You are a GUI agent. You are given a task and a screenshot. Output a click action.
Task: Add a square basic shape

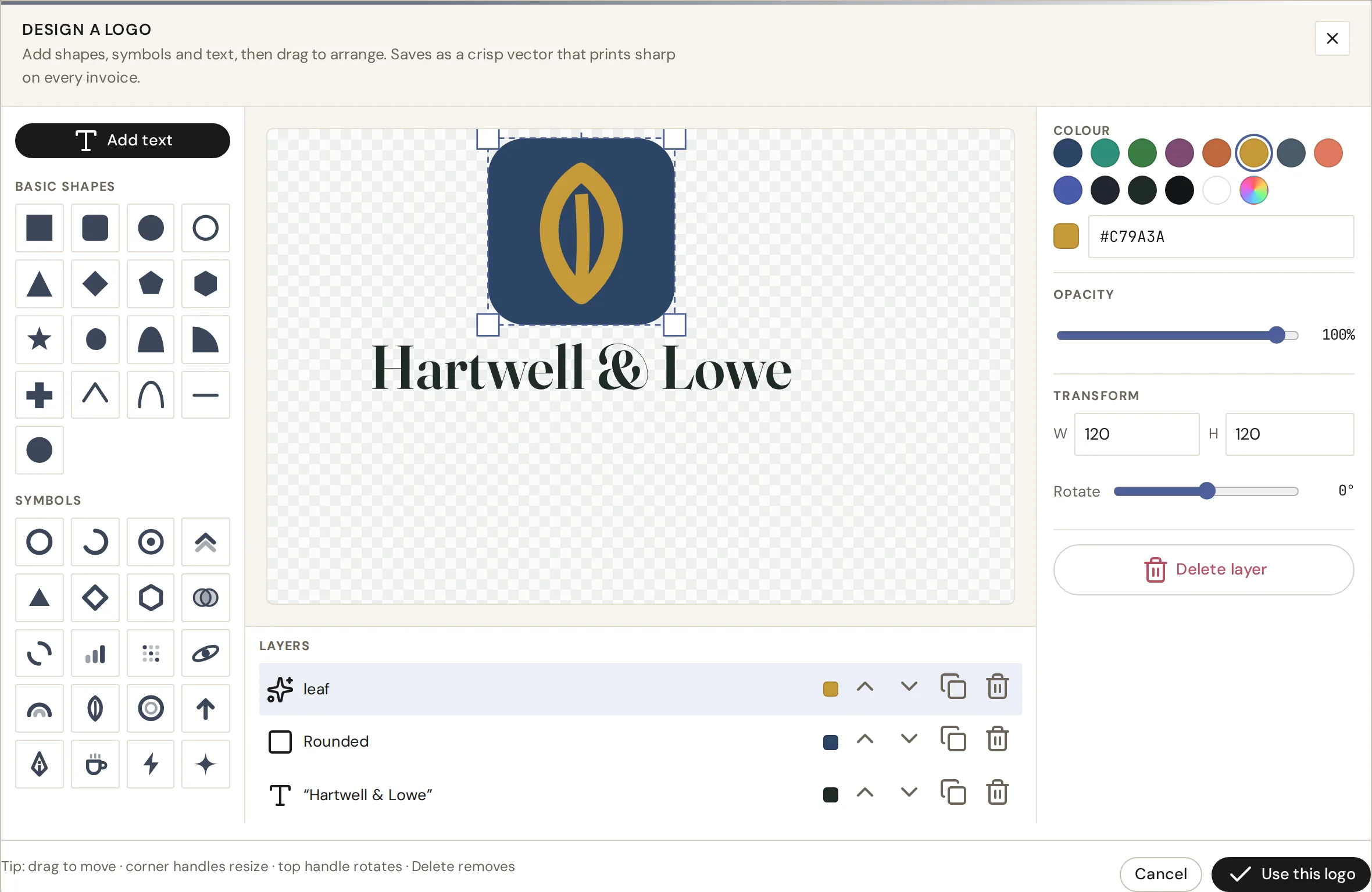click(x=40, y=228)
